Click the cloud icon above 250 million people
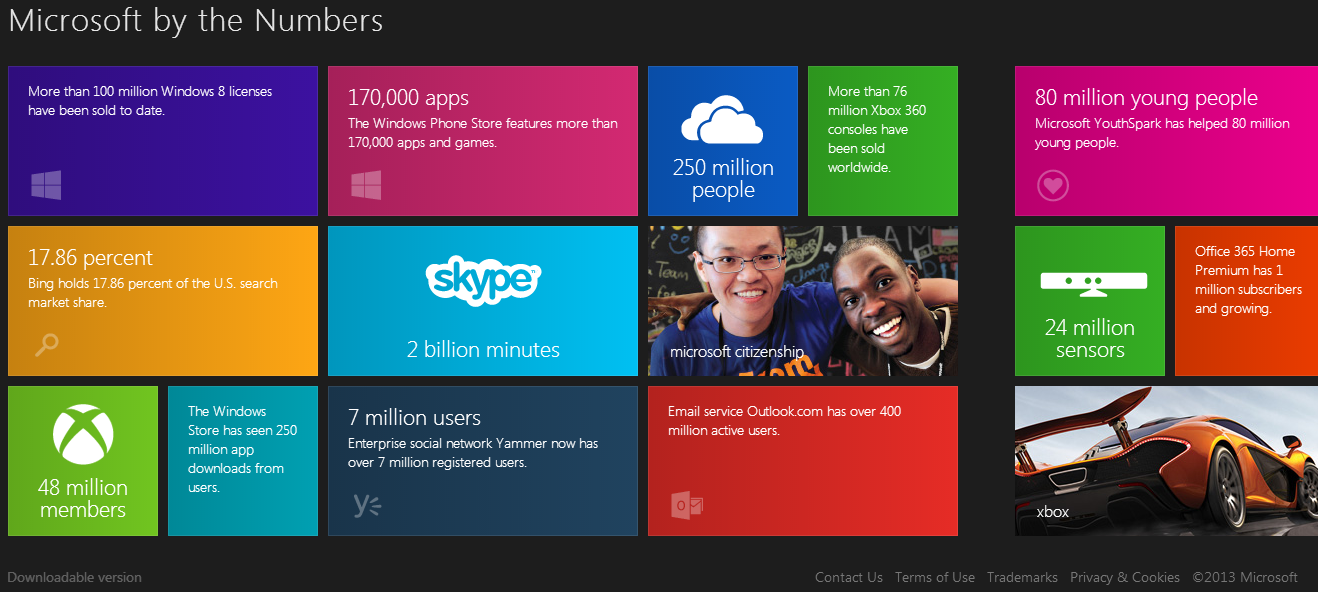Image resolution: width=1318 pixels, height=592 pixels. pyautogui.click(x=722, y=121)
